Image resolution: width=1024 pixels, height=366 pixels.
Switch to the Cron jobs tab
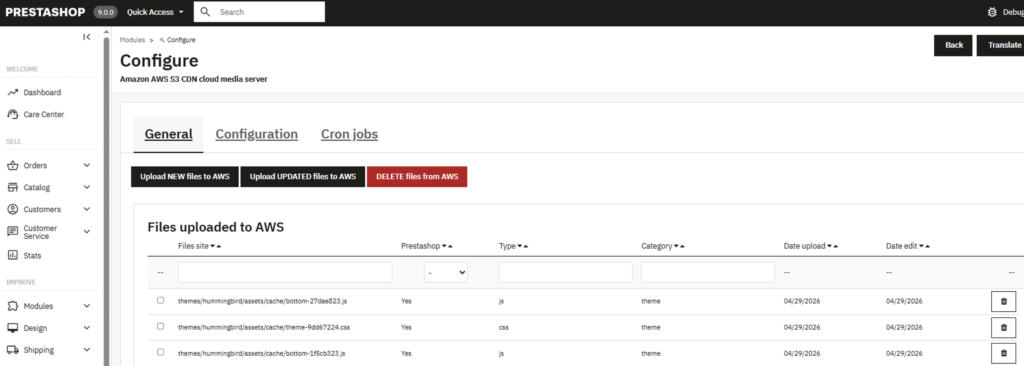click(349, 134)
